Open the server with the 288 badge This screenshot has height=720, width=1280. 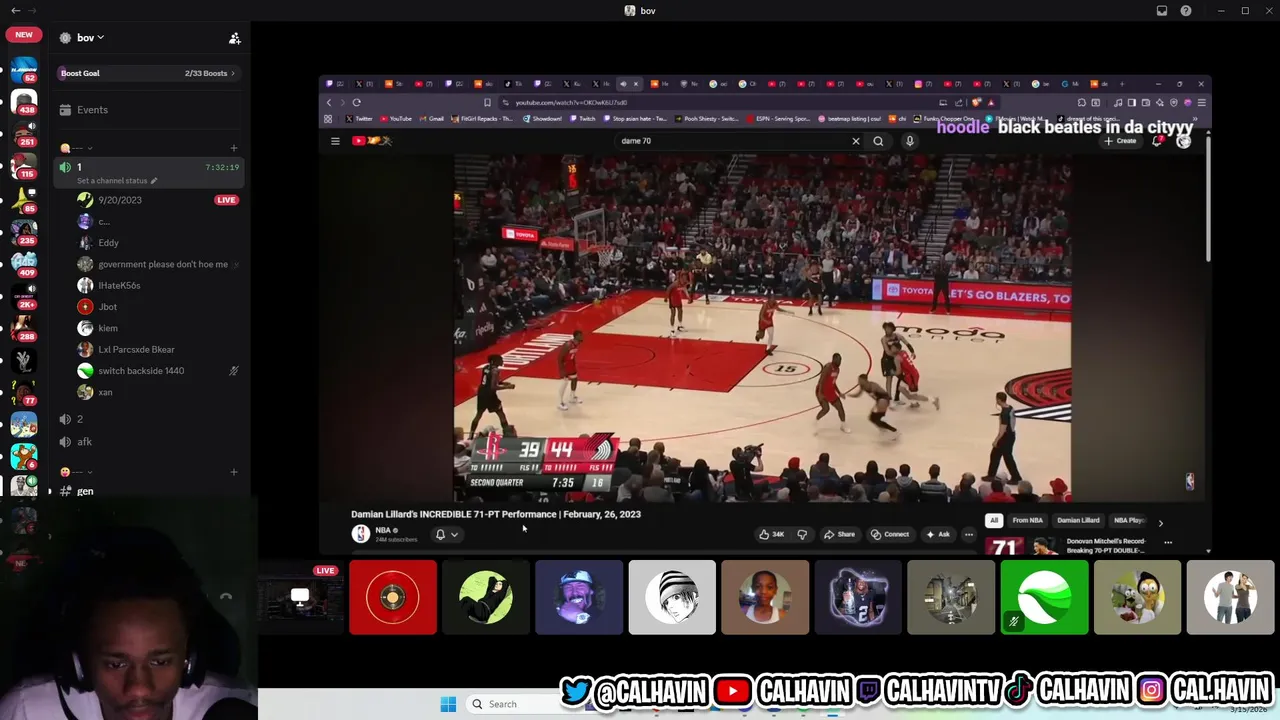24,329
